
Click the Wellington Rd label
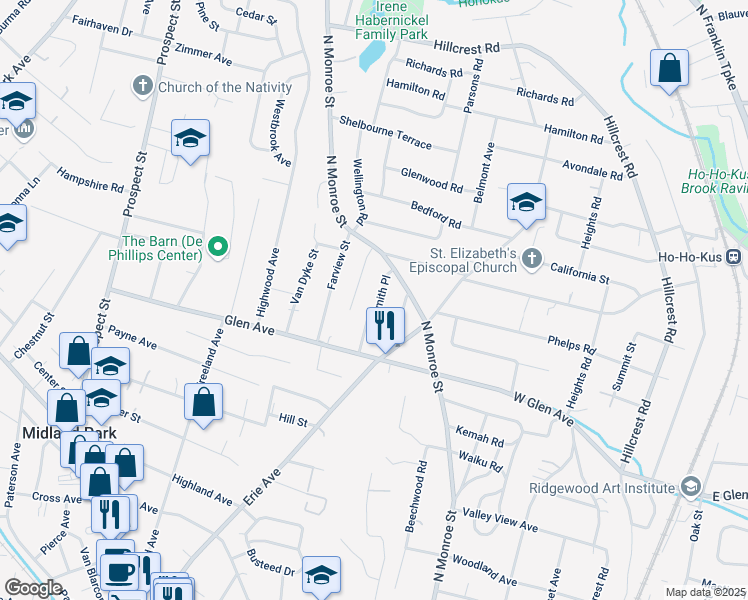pos(360,192)
